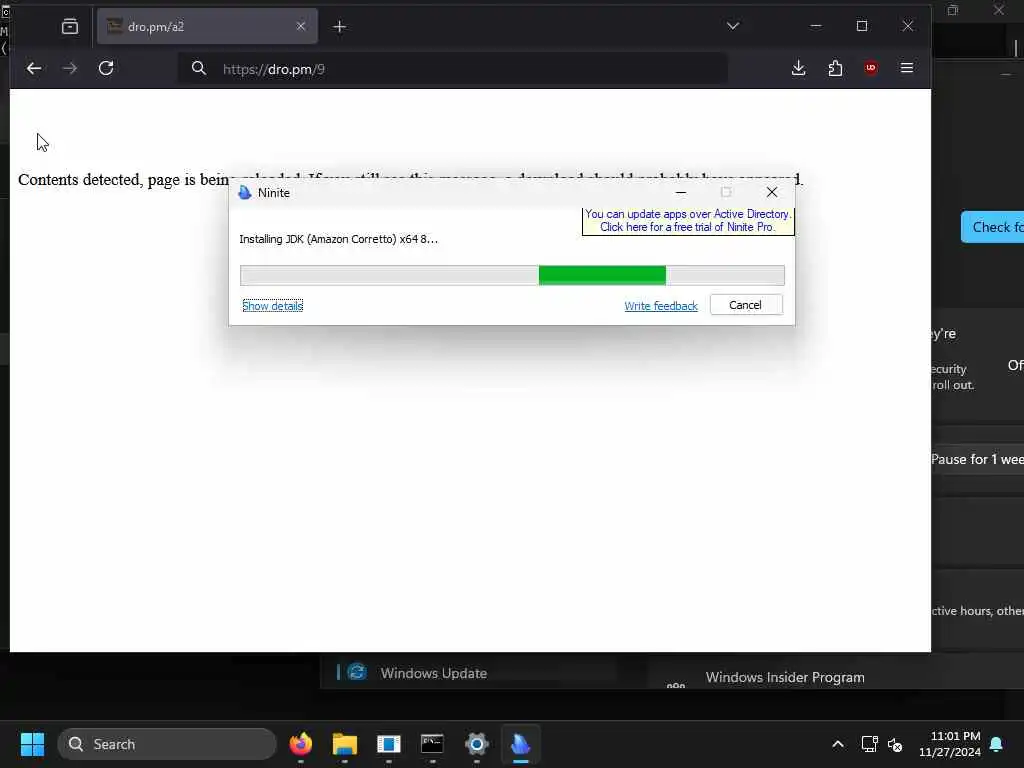Click the Ninite title bar icon

click(x=245, y=193)
